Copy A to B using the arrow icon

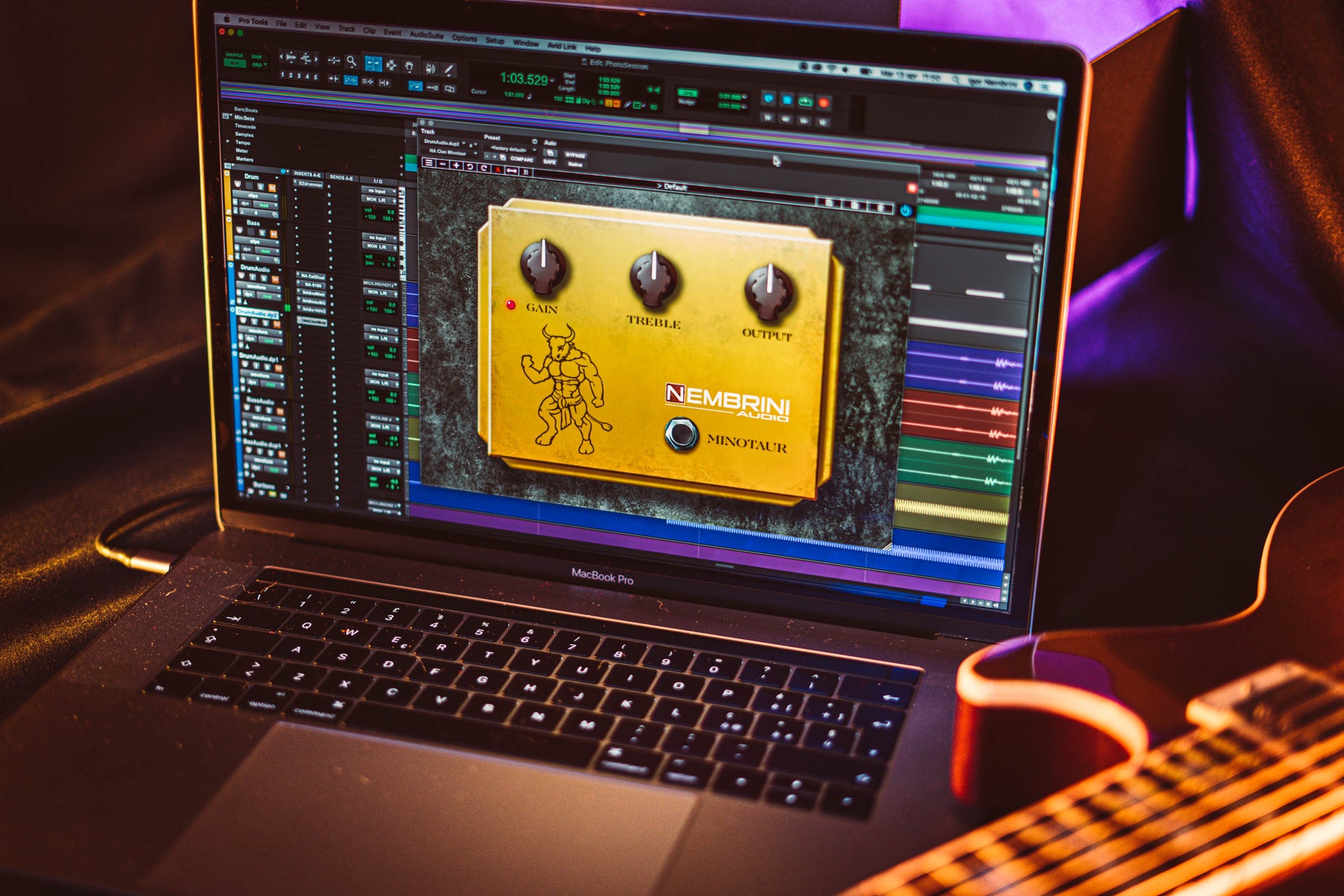click(x=511, y=171)
